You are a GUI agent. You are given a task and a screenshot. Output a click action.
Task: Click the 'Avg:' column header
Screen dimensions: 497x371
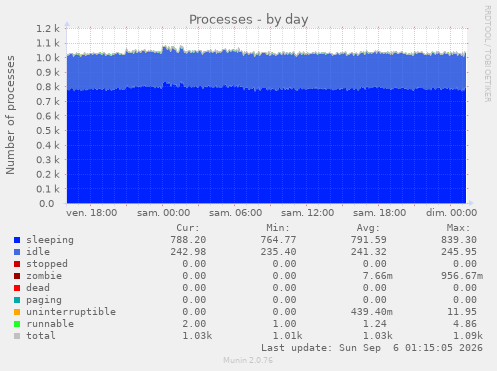[x=368, y=228]
